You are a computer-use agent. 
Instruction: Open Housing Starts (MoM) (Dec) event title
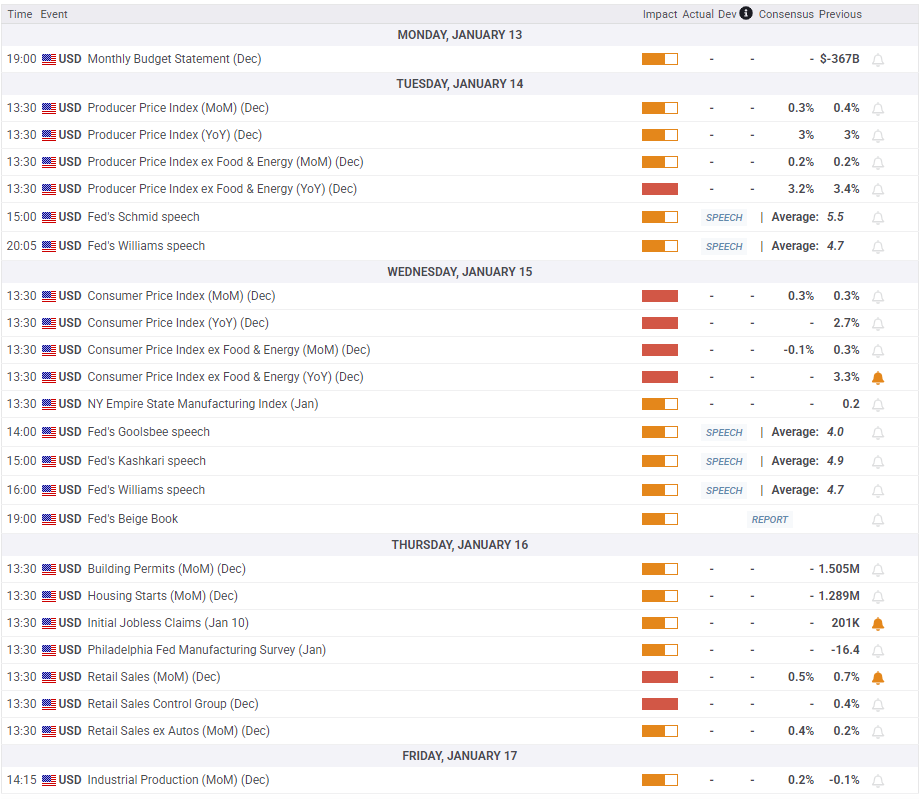coord(163,596)
